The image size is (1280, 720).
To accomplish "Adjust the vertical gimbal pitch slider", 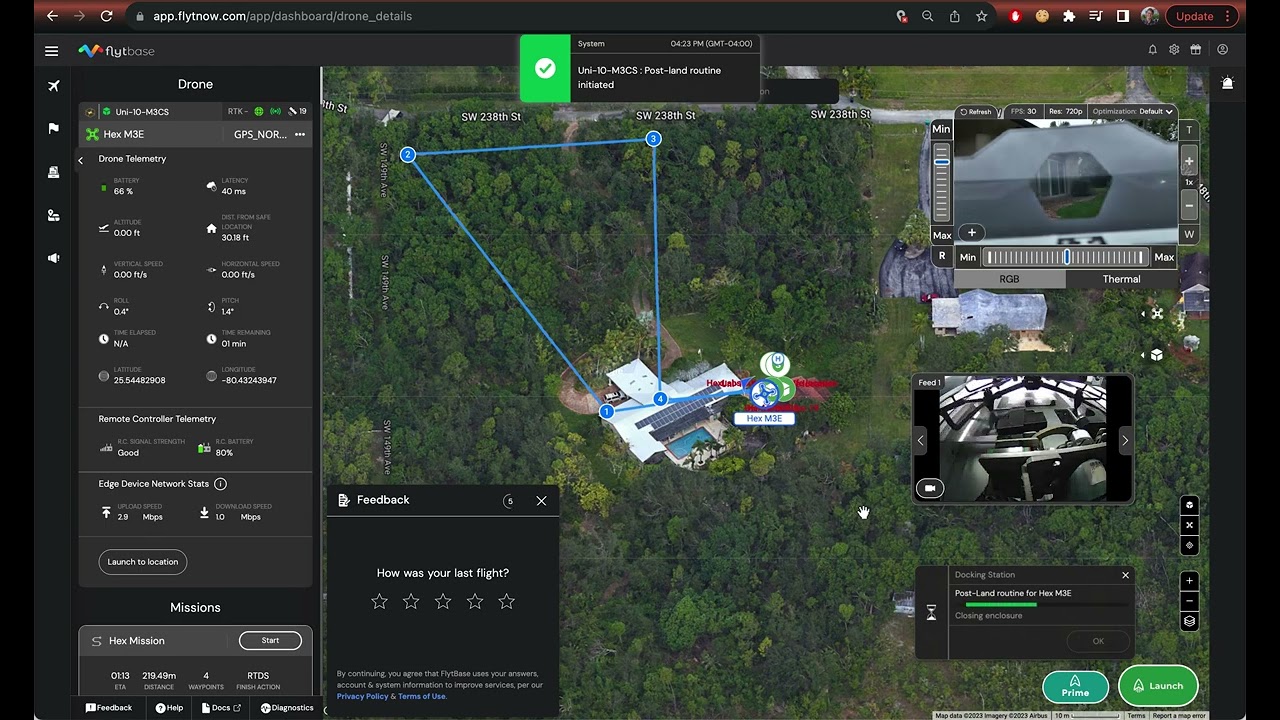I will 941,181.
